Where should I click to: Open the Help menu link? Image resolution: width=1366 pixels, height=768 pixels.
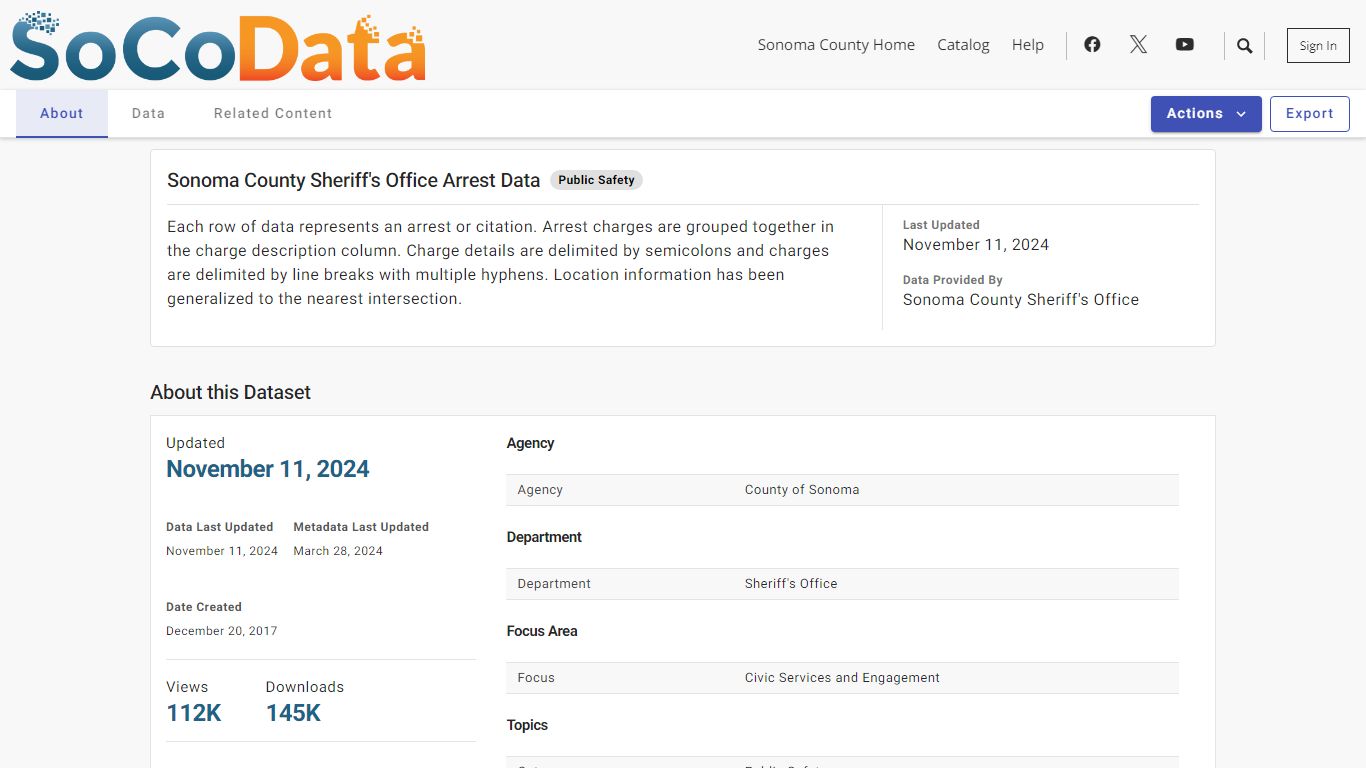click(1028, 45)
